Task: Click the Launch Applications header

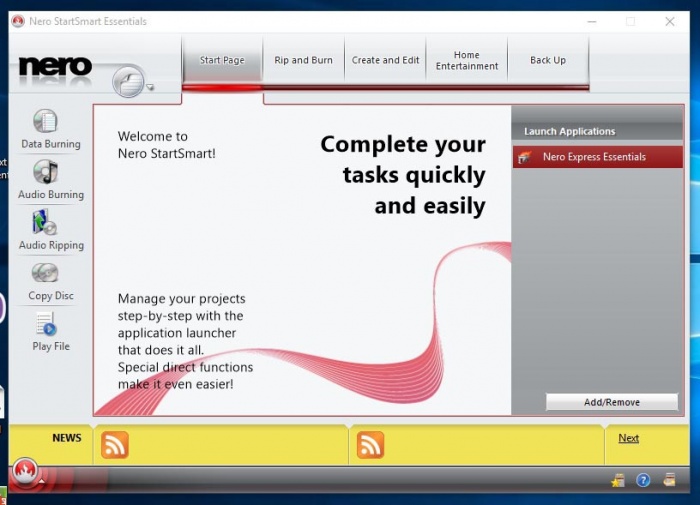Action: [x=570, y=131]
